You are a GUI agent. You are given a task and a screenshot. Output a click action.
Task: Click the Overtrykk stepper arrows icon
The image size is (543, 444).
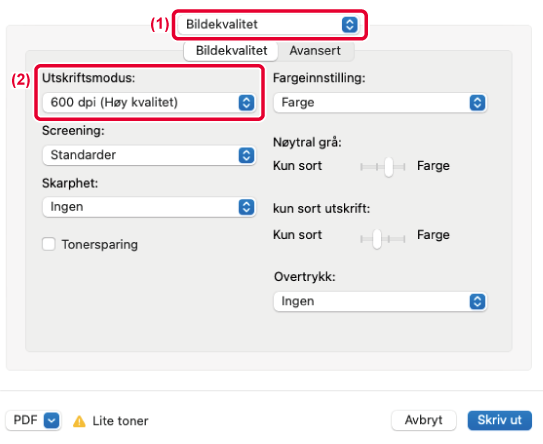point(477,301)
